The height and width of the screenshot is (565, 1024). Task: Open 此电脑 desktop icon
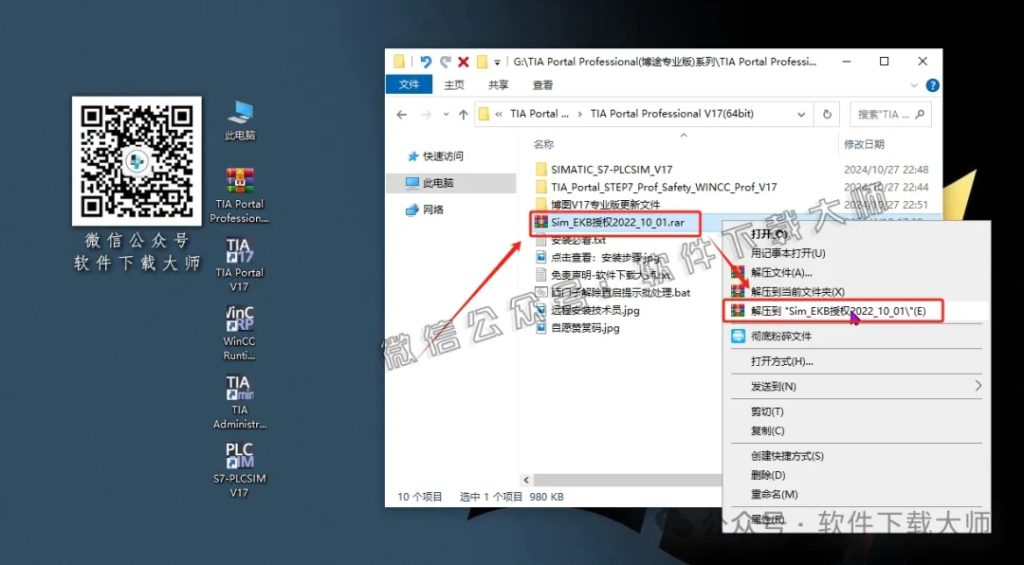(x=240, y=121)
